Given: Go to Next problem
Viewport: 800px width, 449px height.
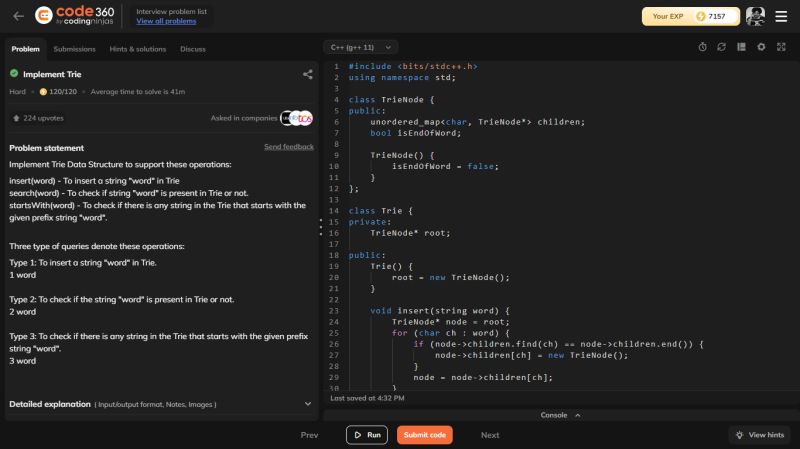Looking at the screenshot, I should click(x=490, y=435).
